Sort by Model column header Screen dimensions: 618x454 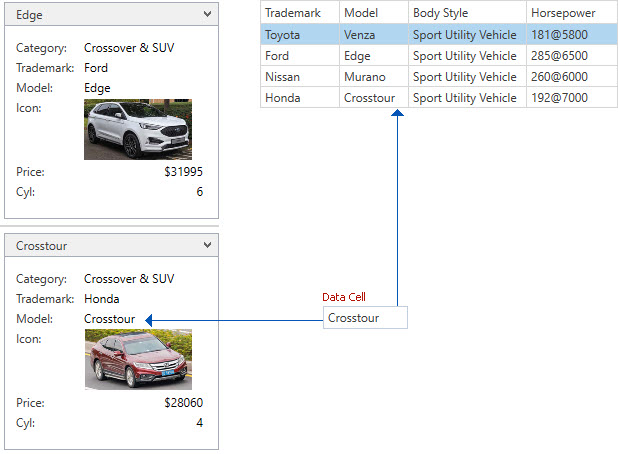[x=374, y=13]
